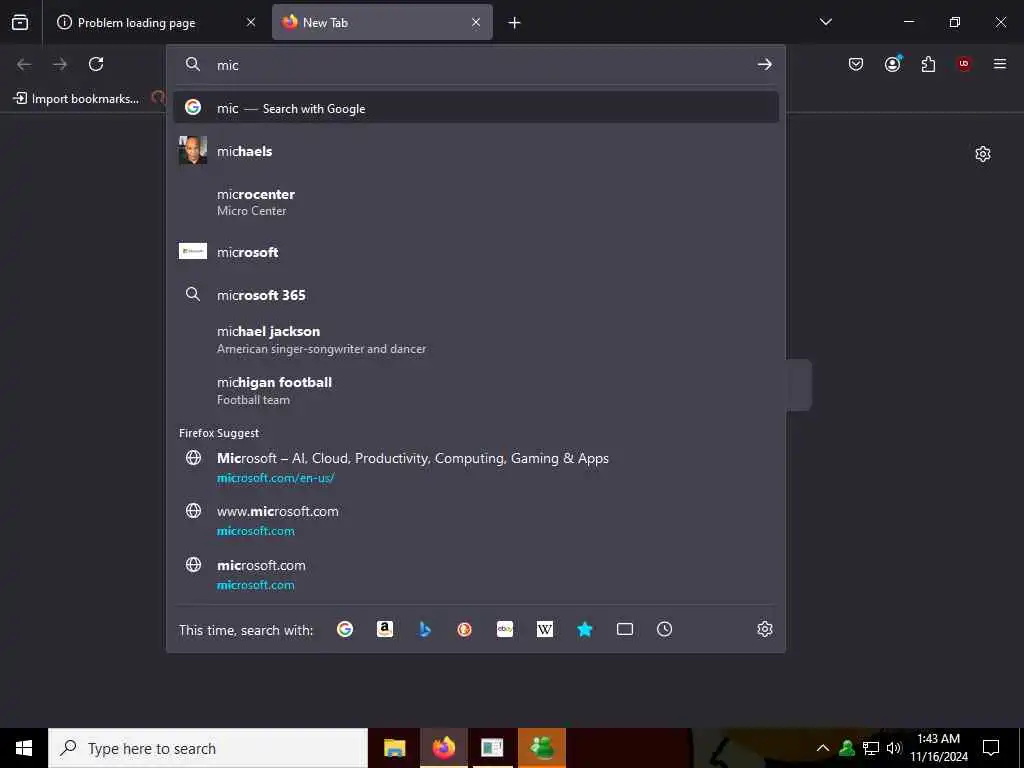Open microsoft.com/en-us/ Firefox Suggest result
Screen dimensions: 1024x768
475,468
